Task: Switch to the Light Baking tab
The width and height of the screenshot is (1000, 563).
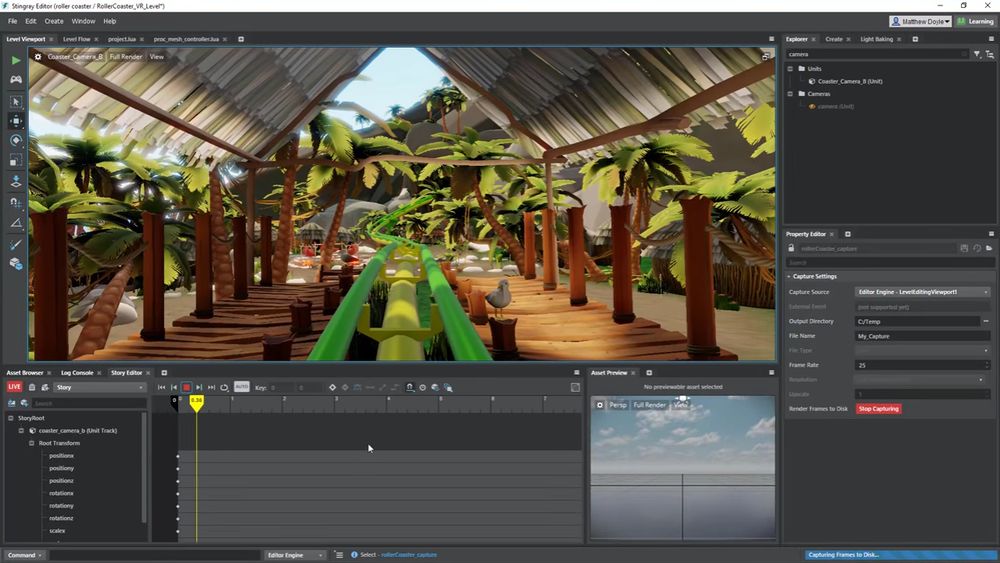Action: (x=876, y=39)
